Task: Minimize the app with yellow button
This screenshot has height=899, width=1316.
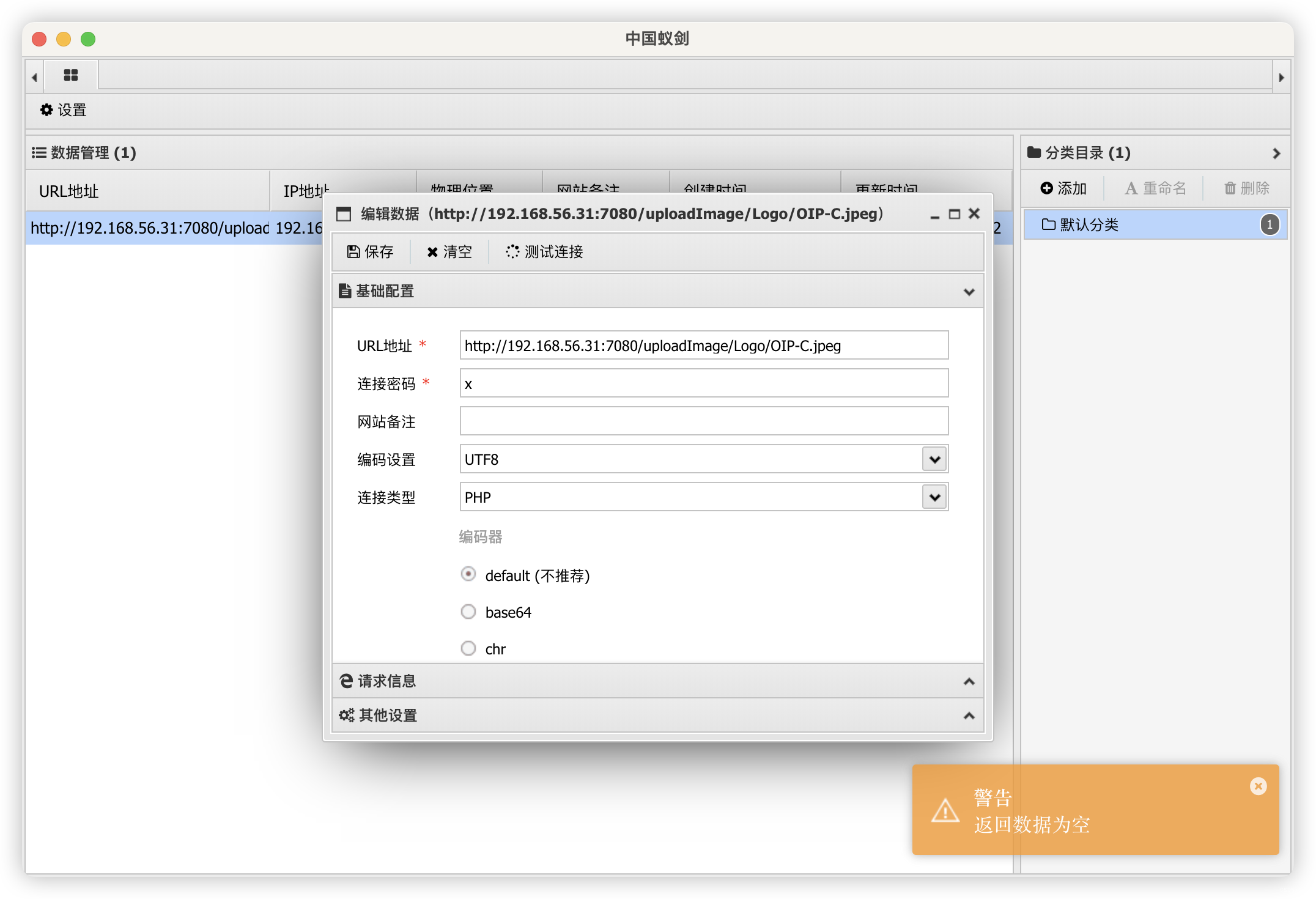Action: [64, 39]
